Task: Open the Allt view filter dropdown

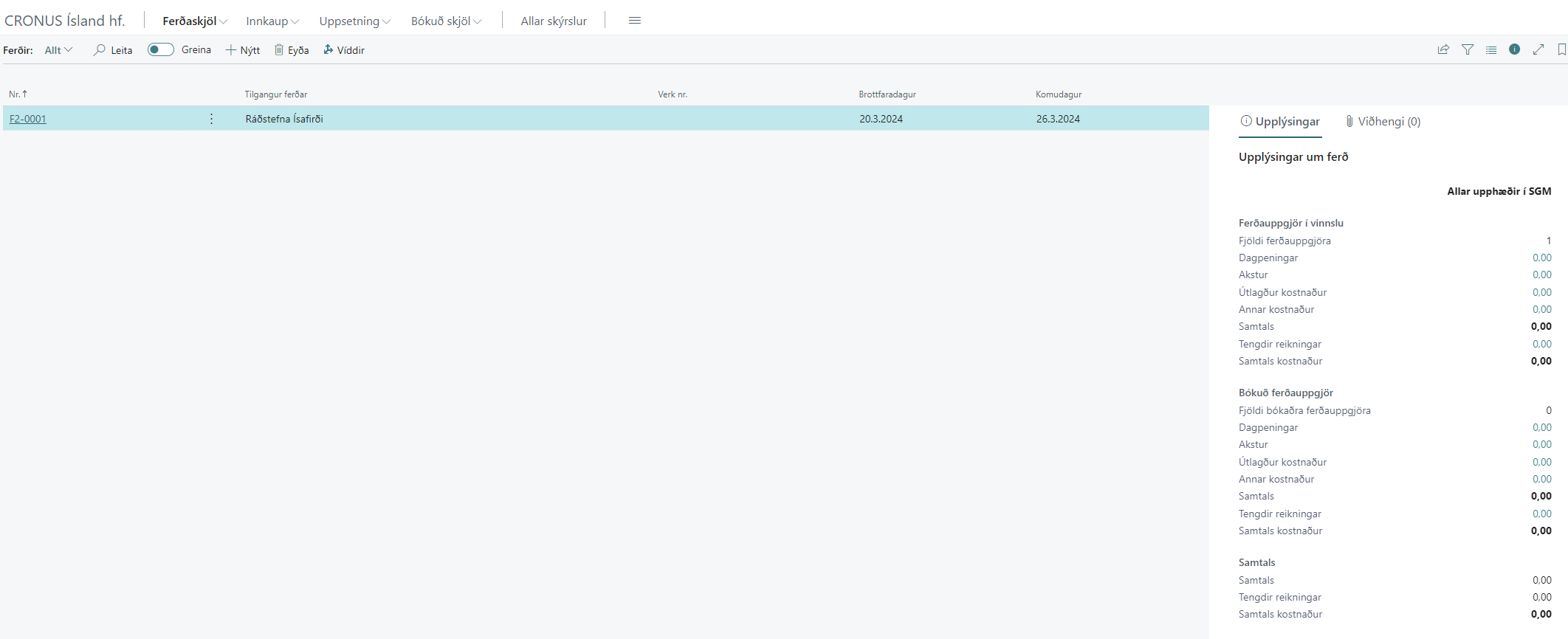Action: [58, 50]
